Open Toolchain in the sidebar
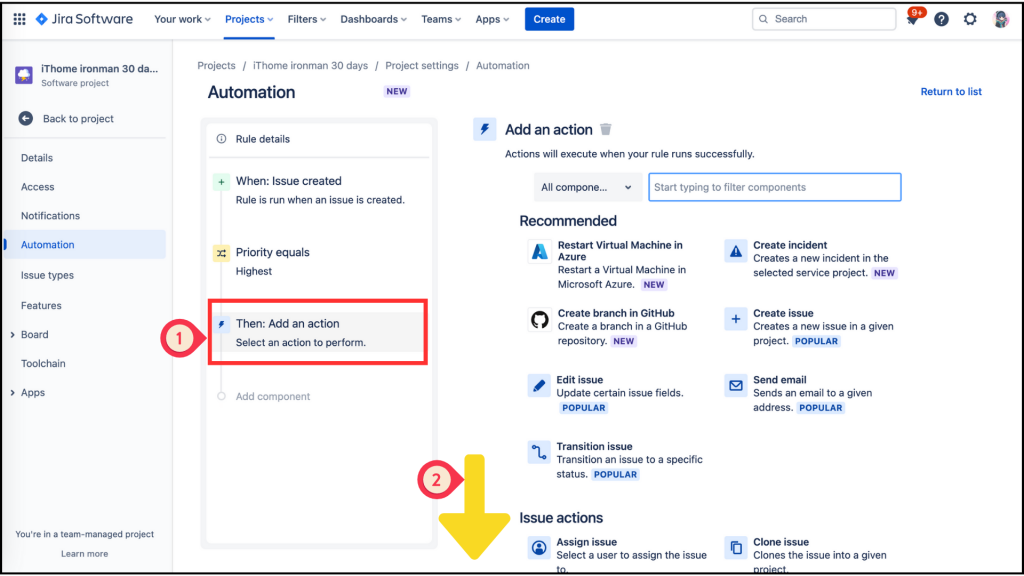Image resolution: width=1024 pixels, height=576 pixels. tap(43, 364)
